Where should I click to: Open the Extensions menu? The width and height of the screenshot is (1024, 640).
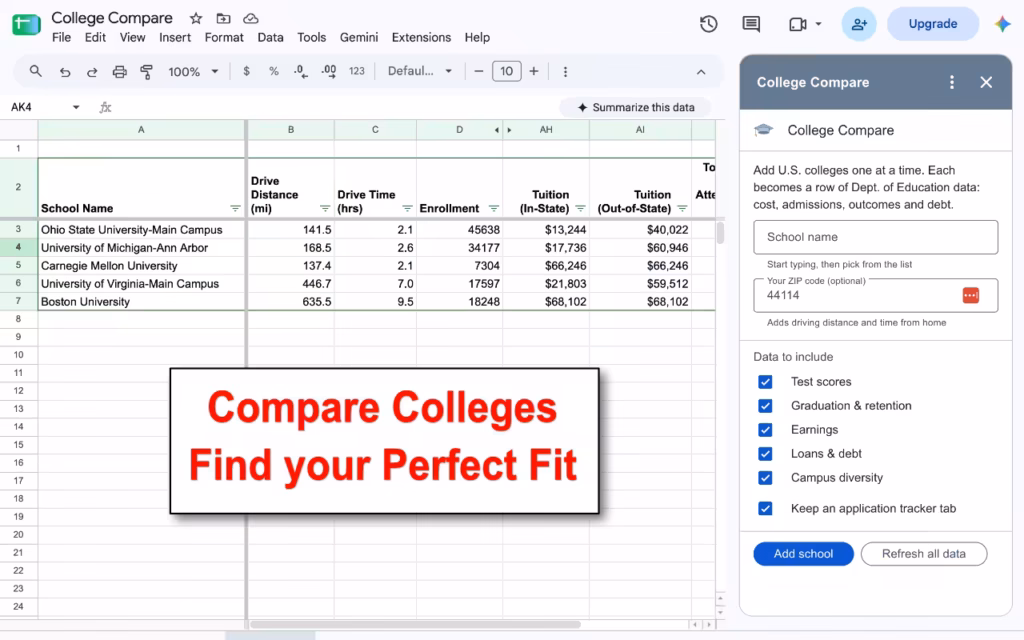pos(421,37)
